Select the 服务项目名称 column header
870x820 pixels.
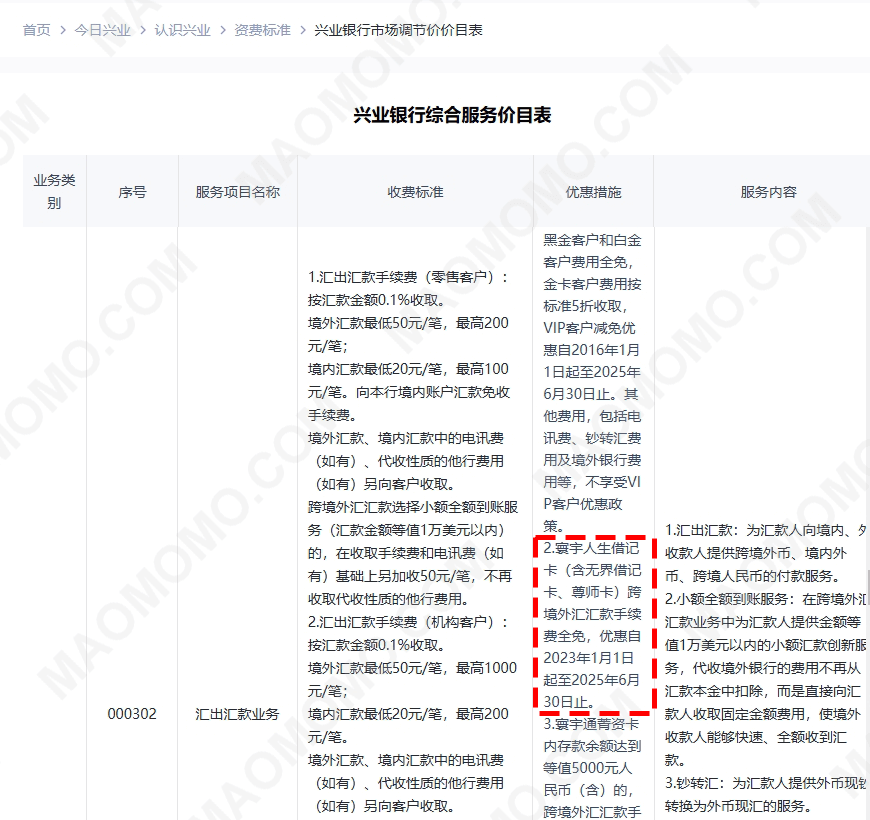coord(237,191)
